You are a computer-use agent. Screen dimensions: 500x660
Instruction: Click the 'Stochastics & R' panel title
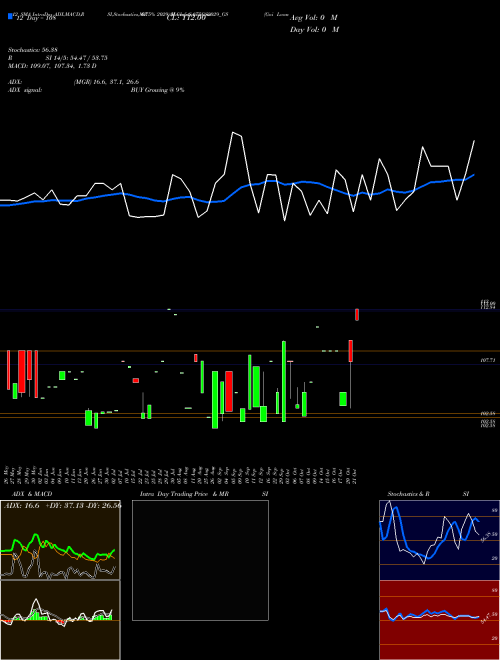coord(408,494)
